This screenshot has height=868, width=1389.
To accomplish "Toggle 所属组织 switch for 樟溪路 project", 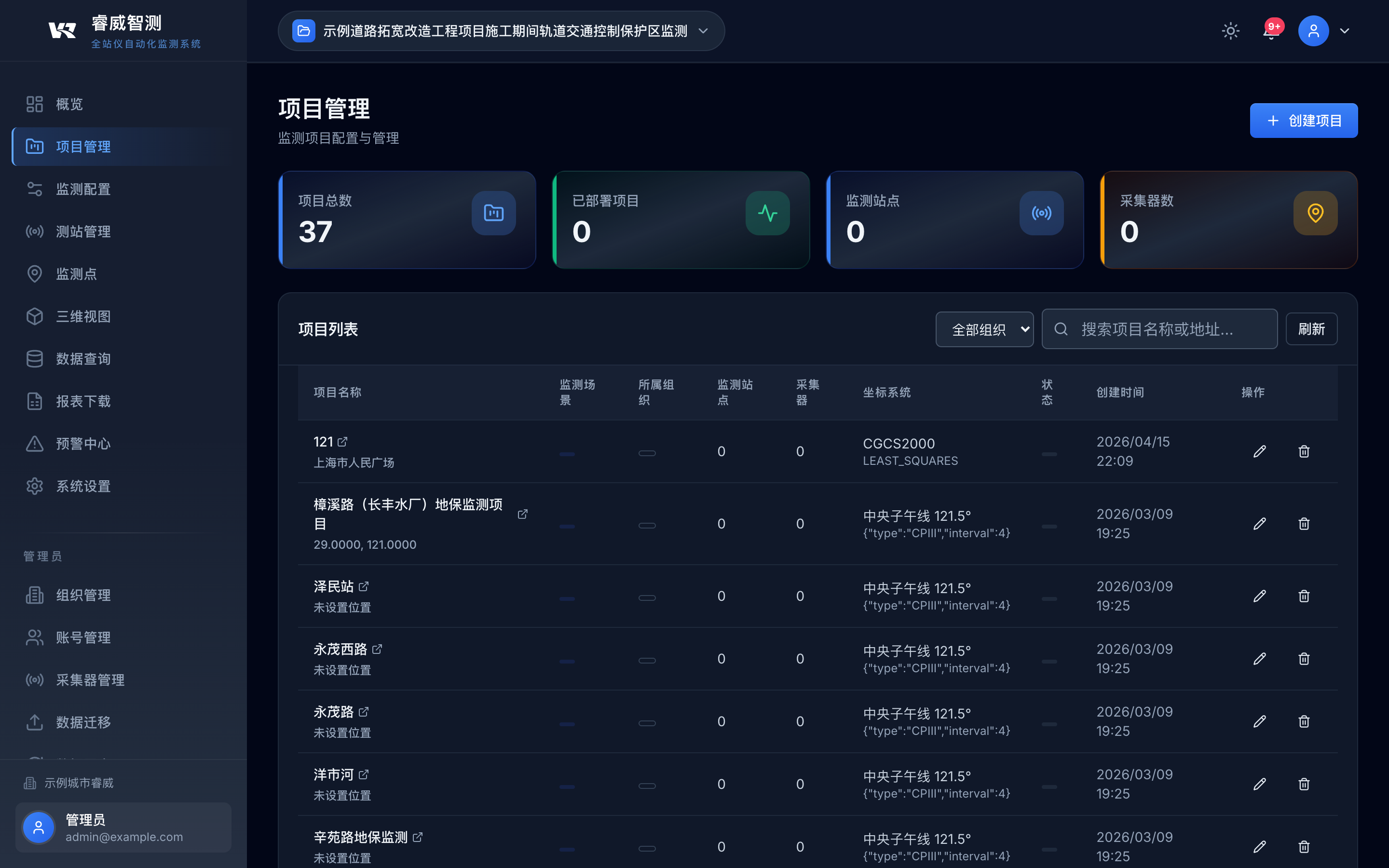I will point(647,525).
